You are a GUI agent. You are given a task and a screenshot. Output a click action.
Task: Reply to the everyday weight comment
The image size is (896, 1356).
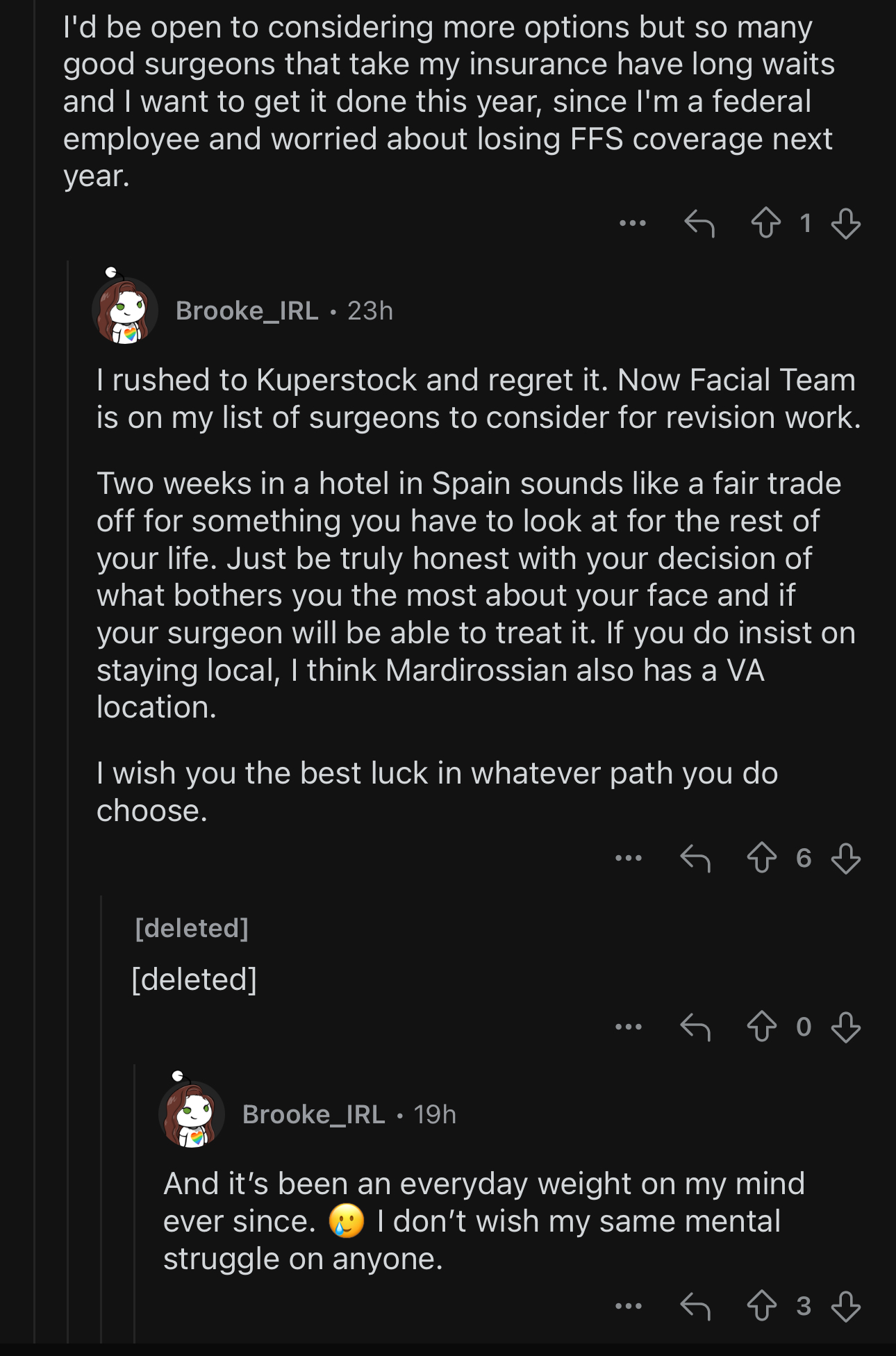[x=695, y=1306]
